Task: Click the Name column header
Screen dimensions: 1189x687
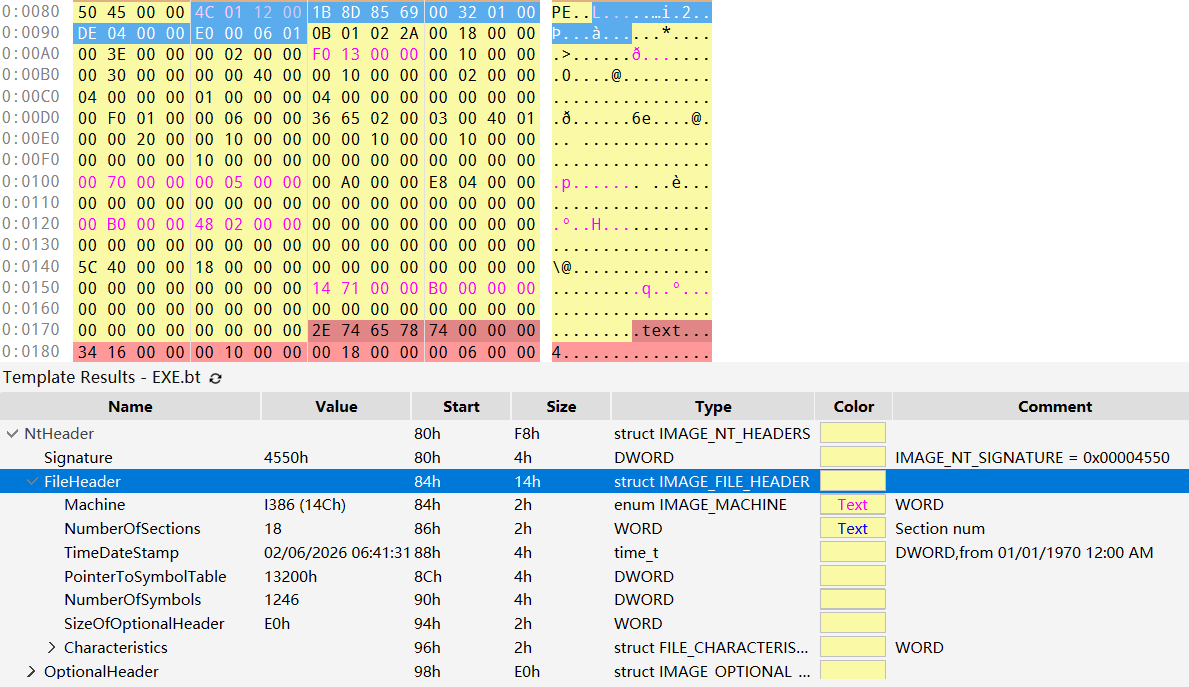Action: point(130,407)
